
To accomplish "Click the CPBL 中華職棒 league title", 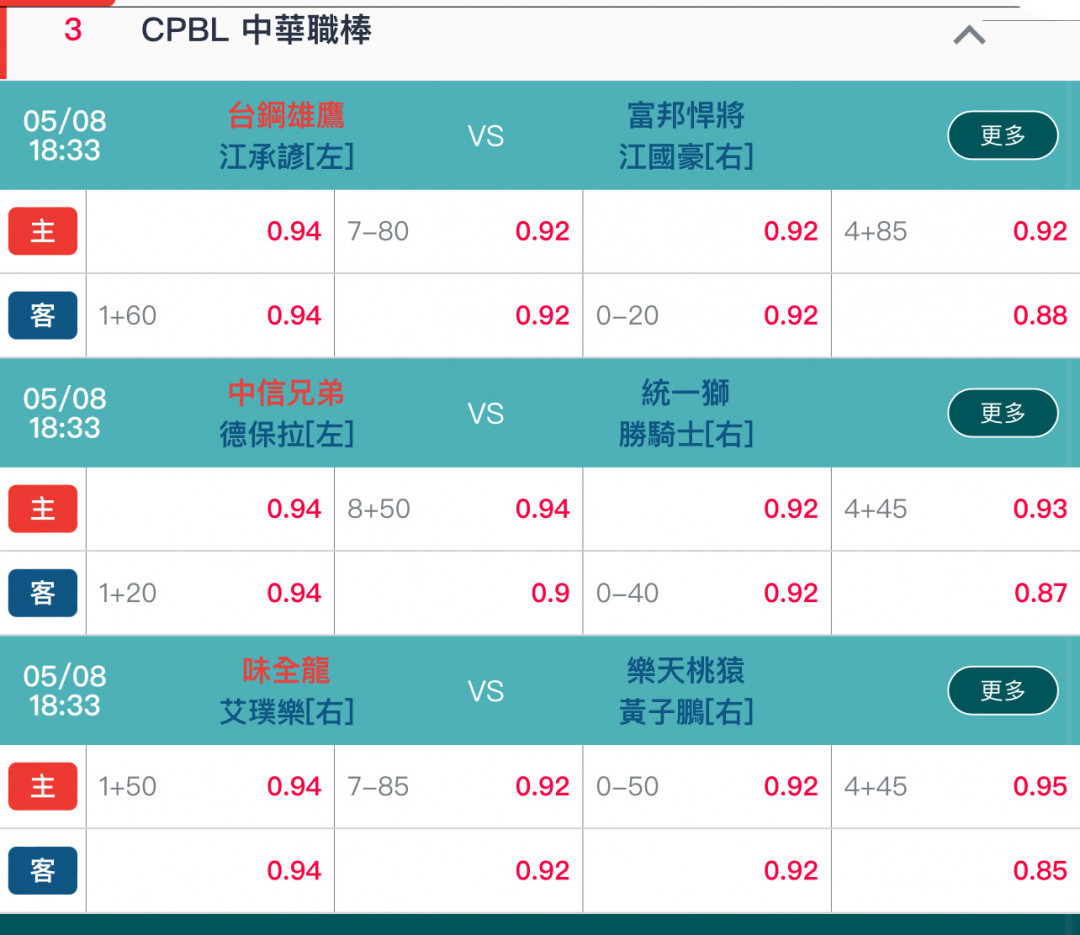I will [256, 30].
